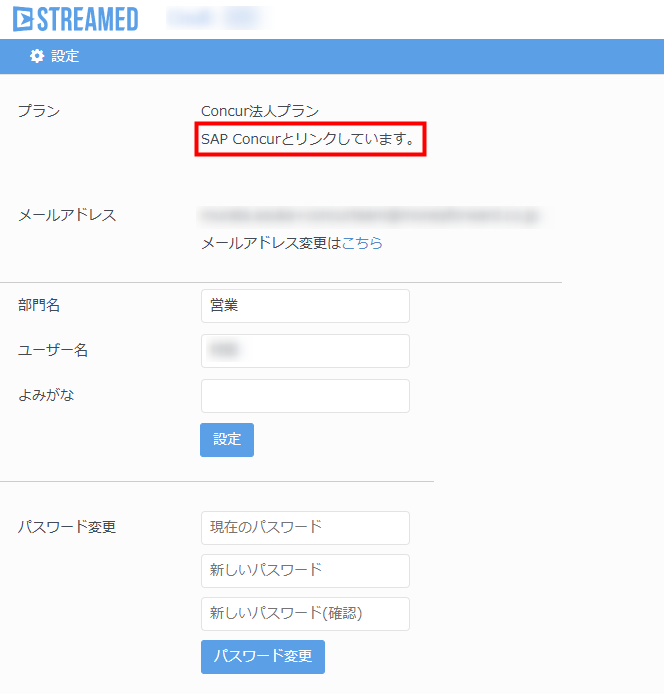Click into the よみがな input field
This screenshot has height=694, width=664.
[x=305, y=396]
